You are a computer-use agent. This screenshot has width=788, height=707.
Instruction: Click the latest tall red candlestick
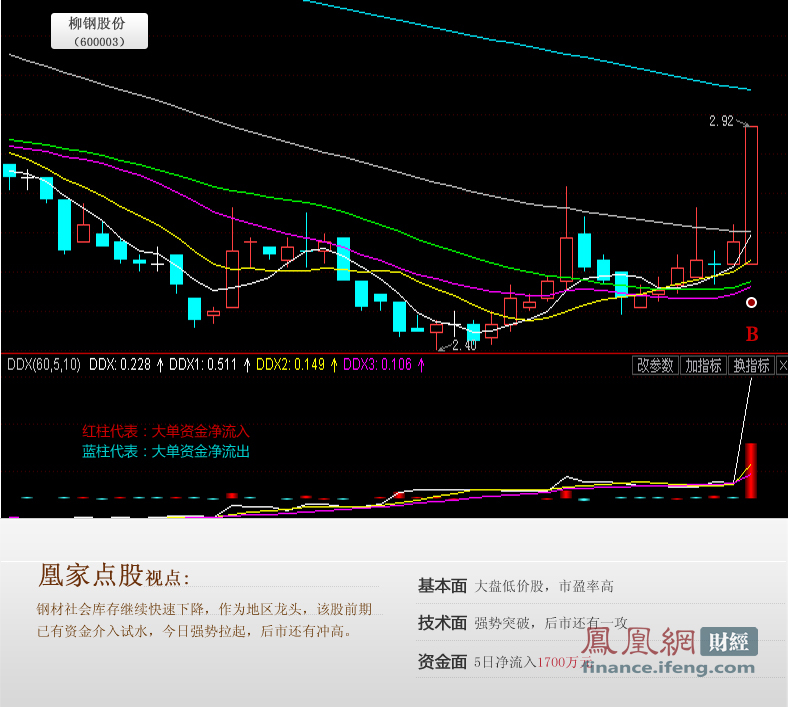click(x=751, y=195)
